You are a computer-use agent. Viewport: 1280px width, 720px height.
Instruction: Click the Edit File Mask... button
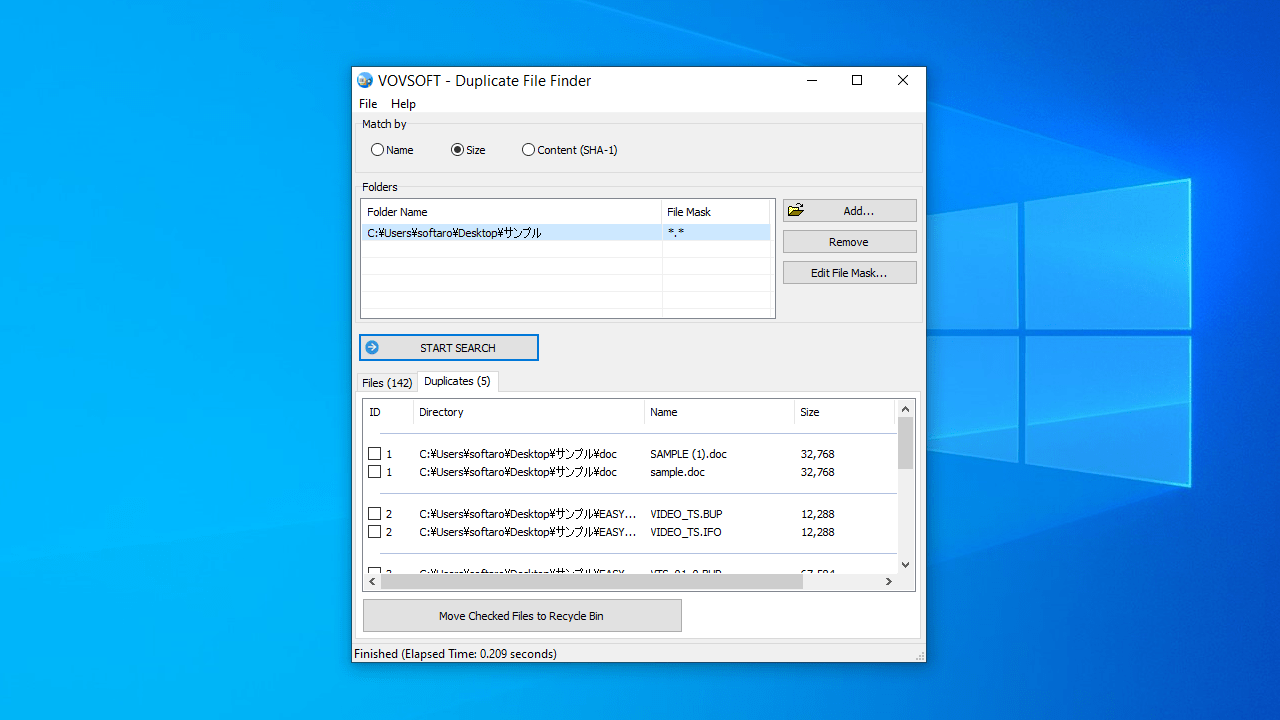click(849, 273)
